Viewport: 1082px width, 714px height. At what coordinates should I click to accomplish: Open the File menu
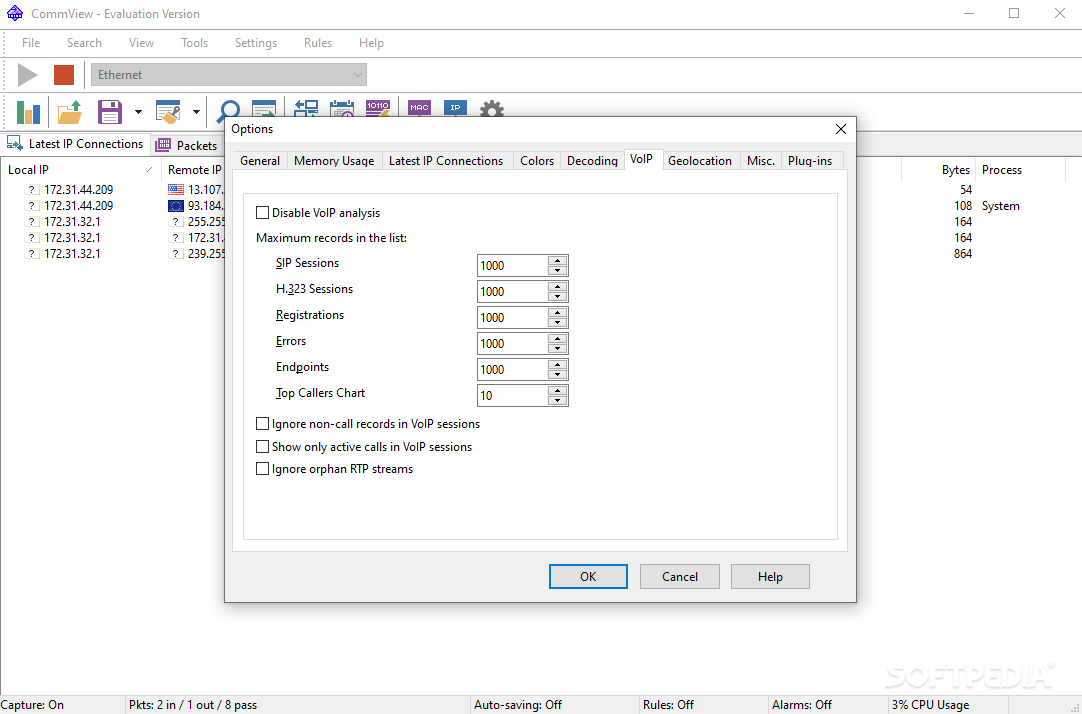(x=31, y=43)
